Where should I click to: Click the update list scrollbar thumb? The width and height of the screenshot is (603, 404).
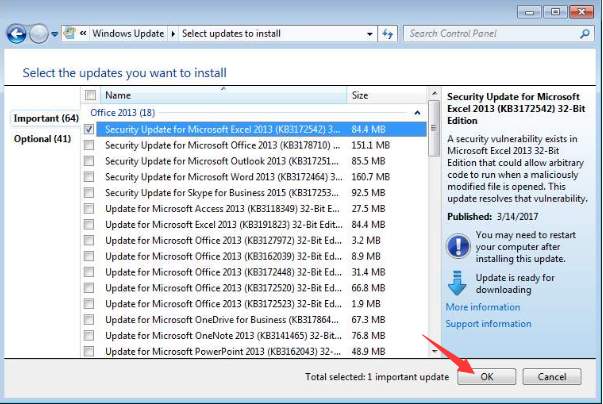434,128
